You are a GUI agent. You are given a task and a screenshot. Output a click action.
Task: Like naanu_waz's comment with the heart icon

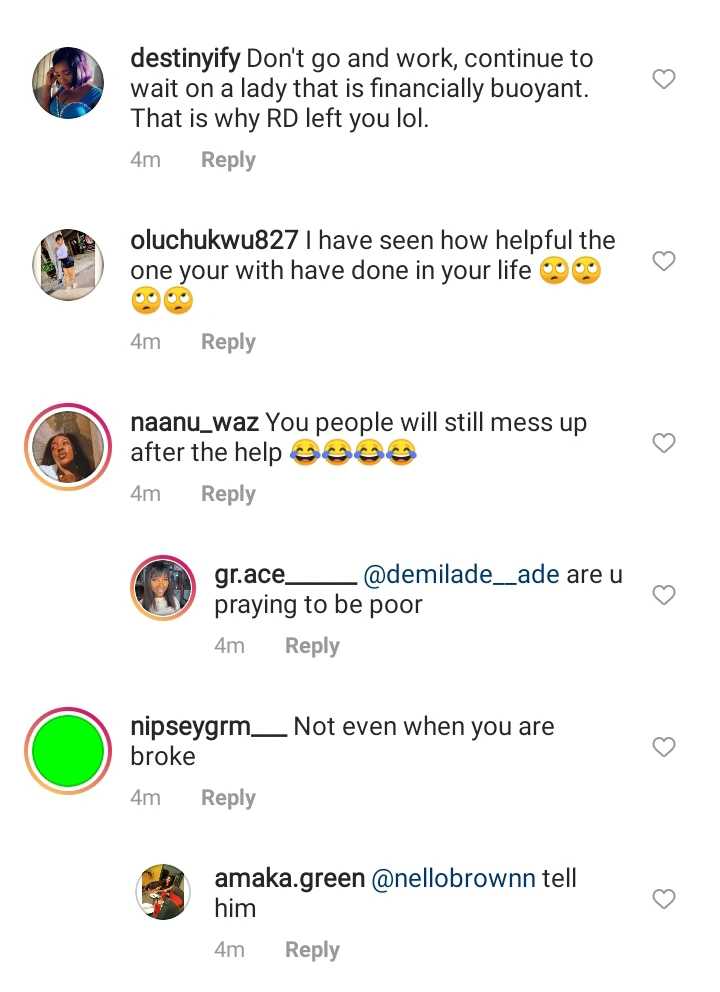tap(663, 443)
